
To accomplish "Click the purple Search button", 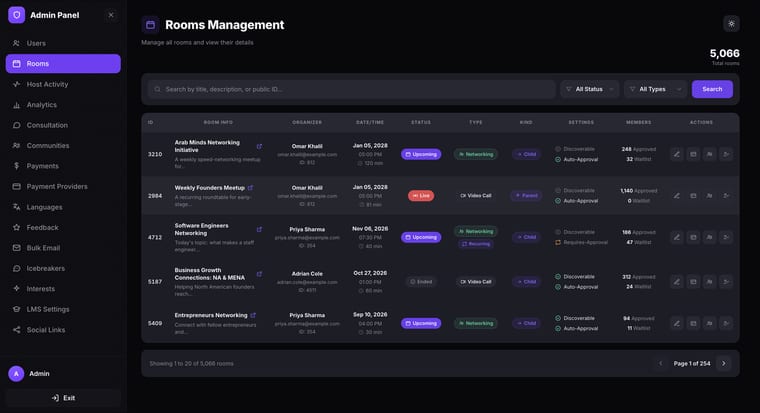I will (712, 89).
